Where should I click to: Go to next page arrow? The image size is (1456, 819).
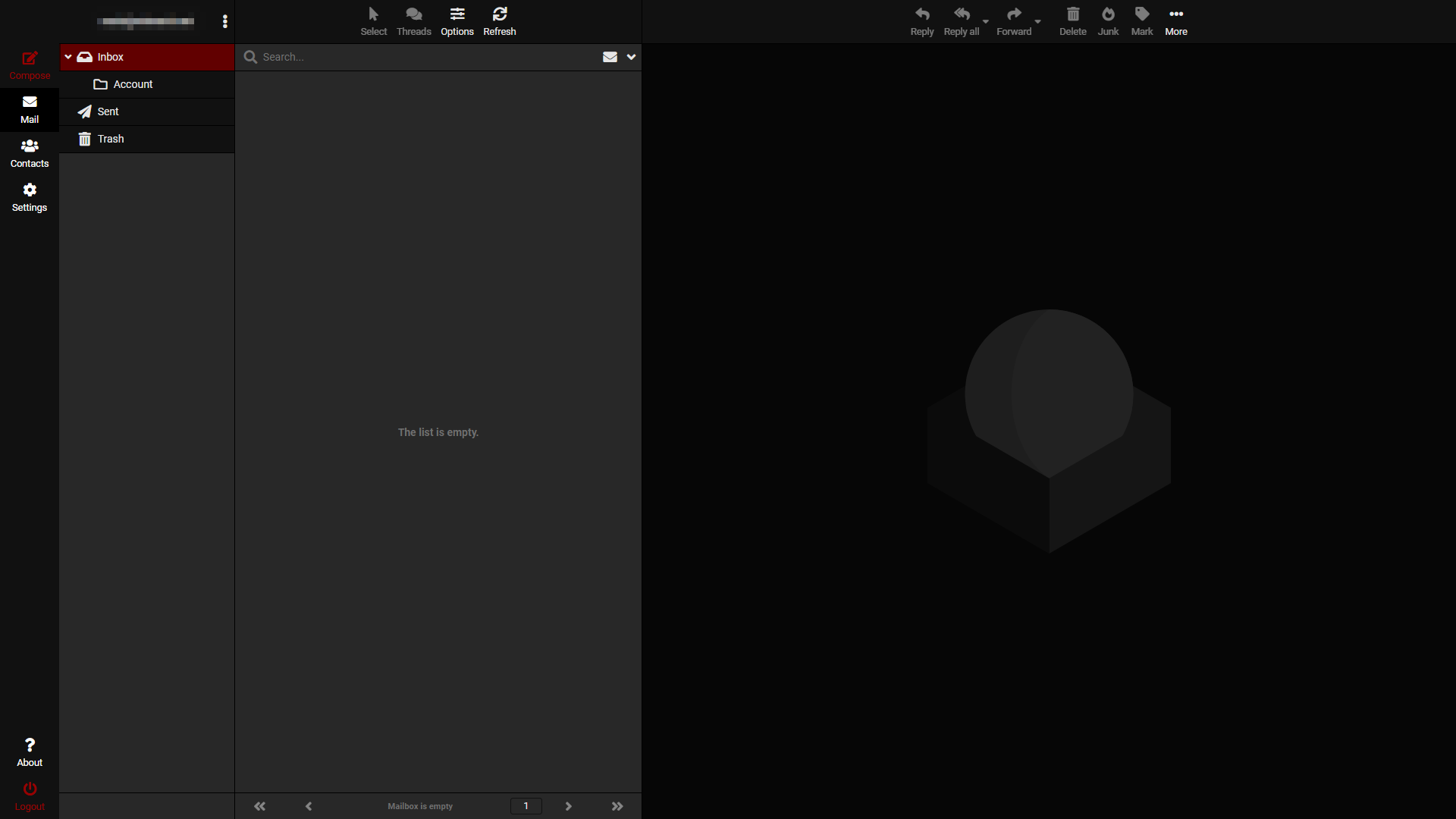(568, 806)
